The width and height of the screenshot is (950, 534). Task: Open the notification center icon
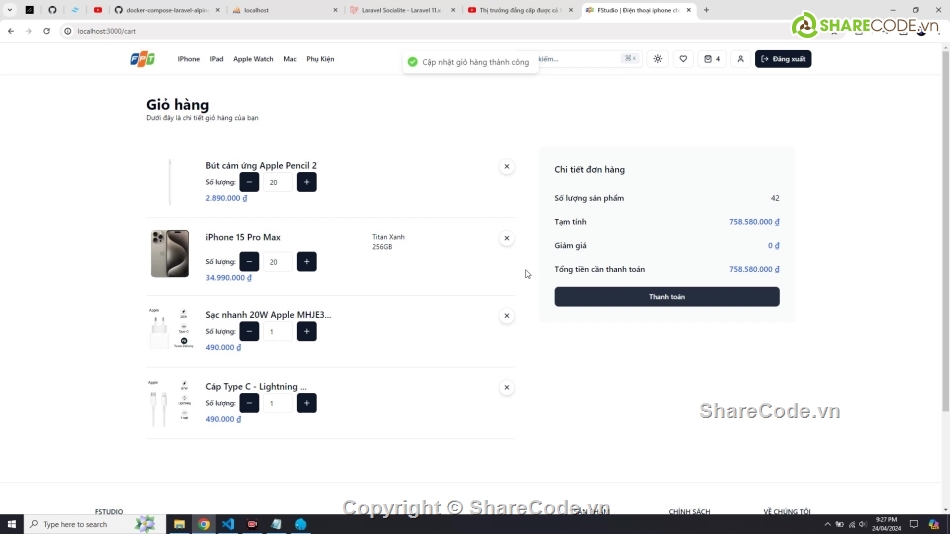point(914,524)
